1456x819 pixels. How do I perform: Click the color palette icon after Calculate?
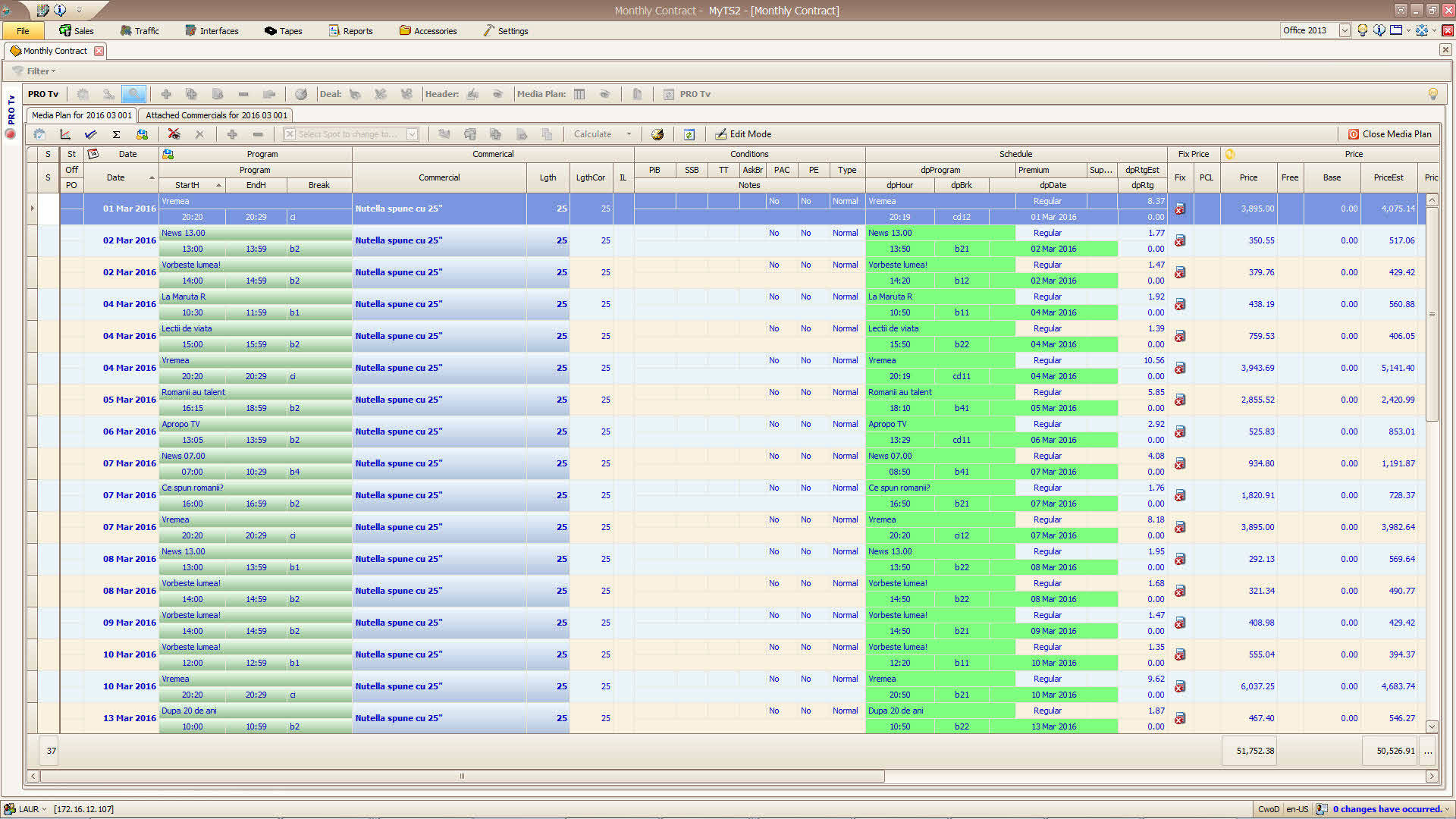(x=657, y=134)
